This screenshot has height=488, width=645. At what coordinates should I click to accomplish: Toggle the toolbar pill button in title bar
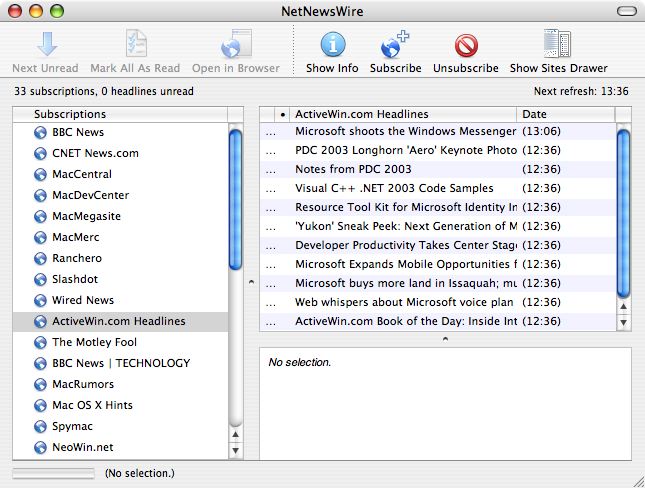(x=626, y=11)
